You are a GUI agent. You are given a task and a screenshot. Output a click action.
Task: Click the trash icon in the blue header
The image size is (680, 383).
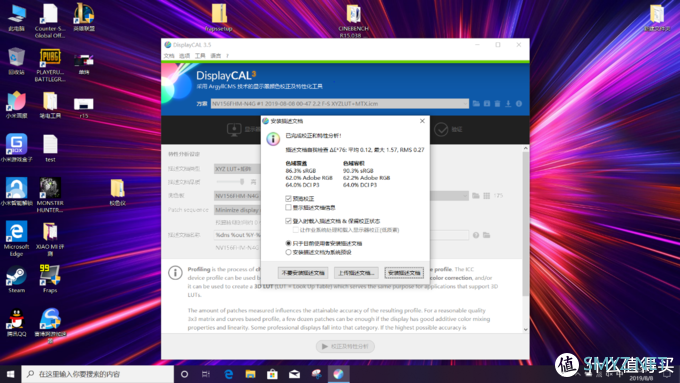497,104
